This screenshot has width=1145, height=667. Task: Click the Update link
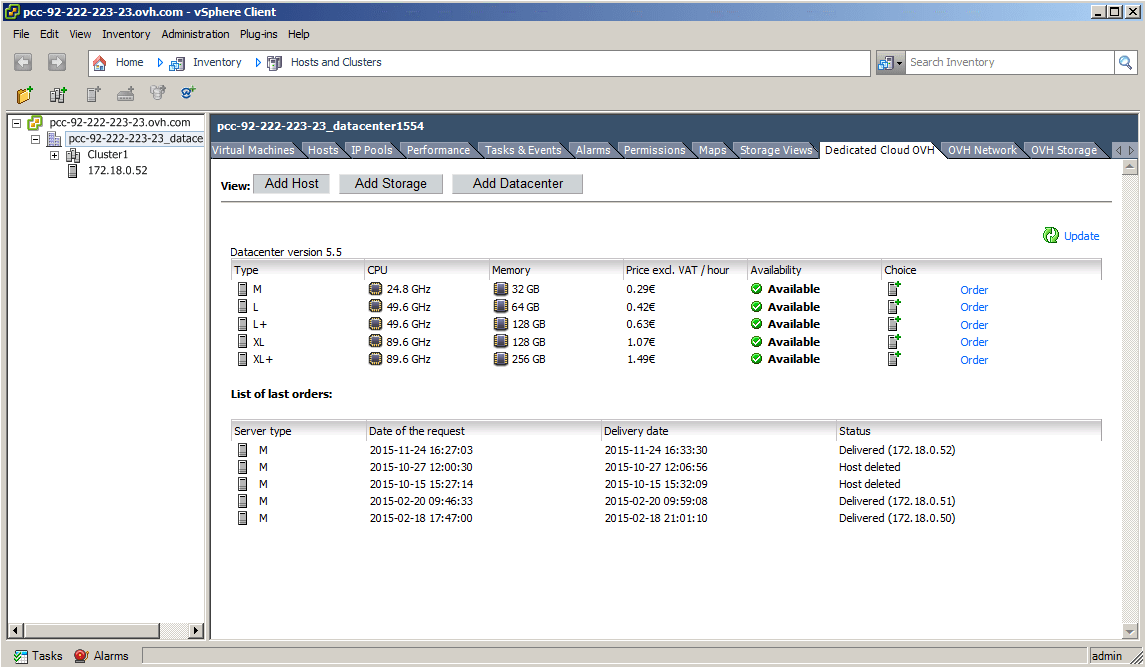1081,236
